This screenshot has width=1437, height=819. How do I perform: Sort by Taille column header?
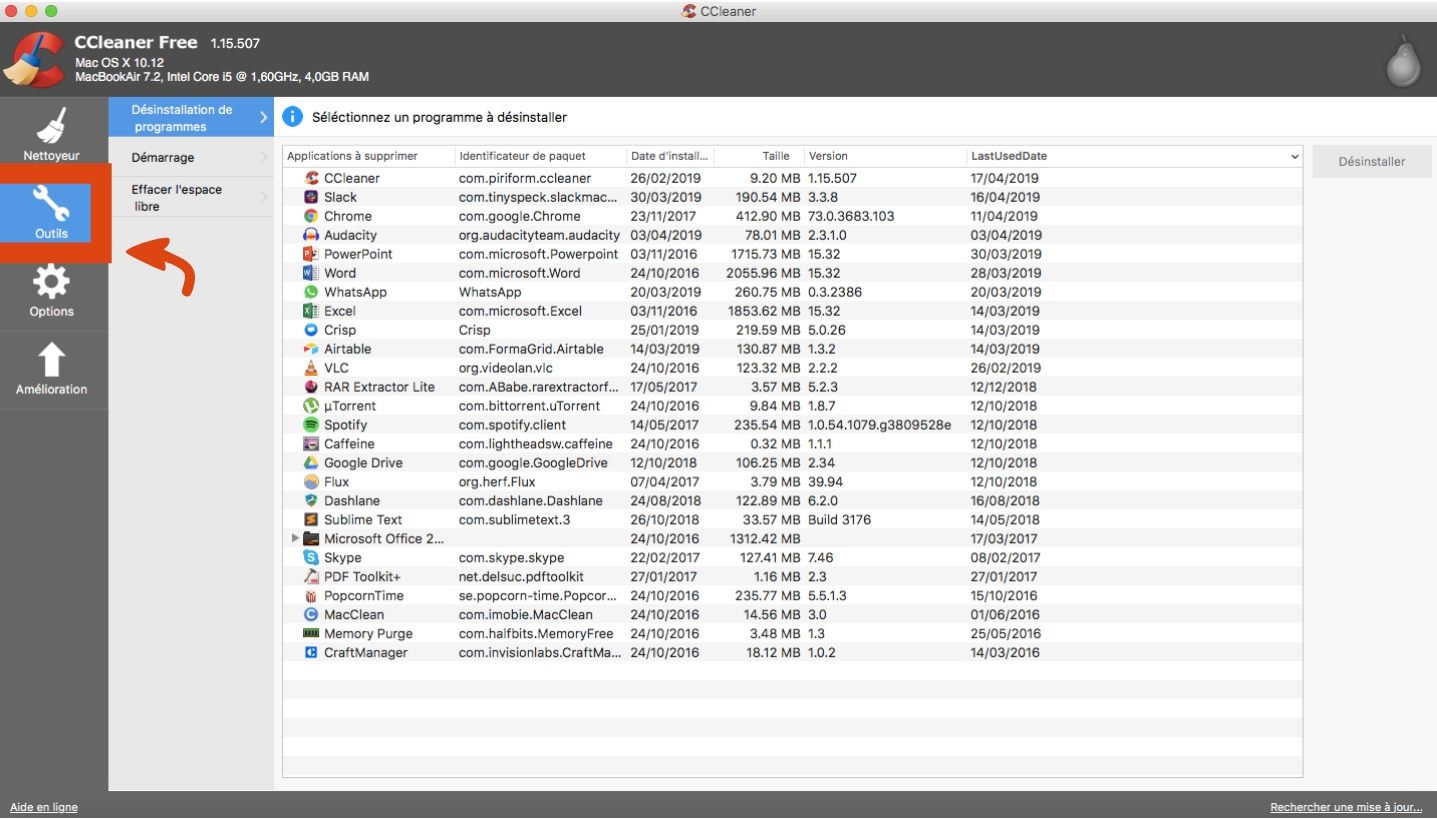pyautogui.click(x=759, y=156)
